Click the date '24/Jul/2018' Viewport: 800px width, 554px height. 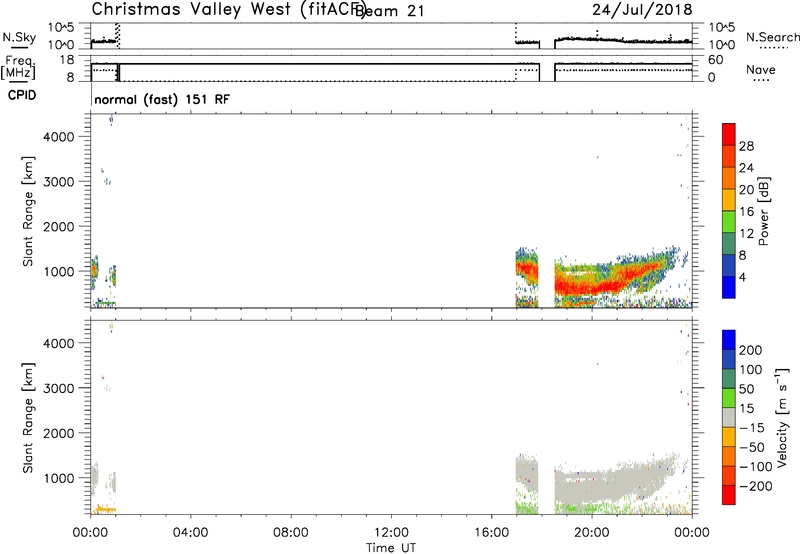point(642,10)
